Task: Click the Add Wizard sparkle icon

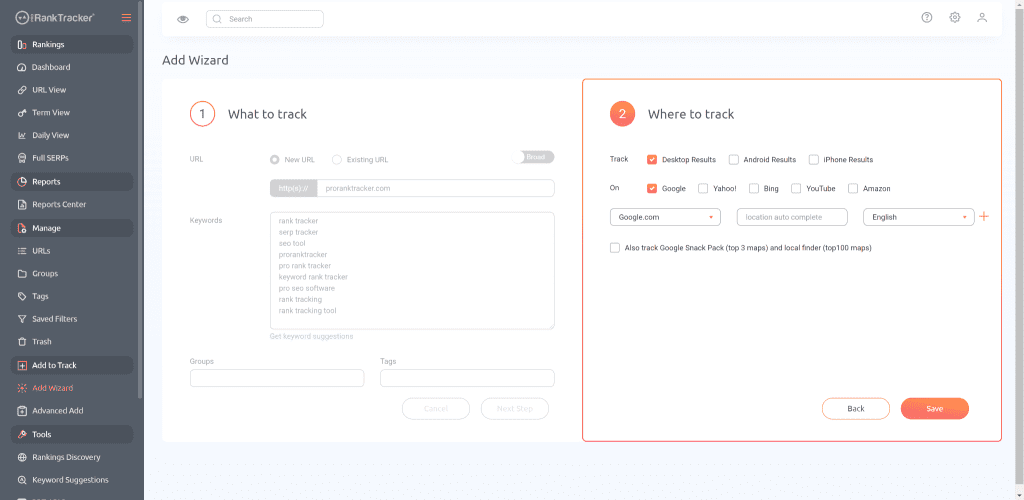Action: [22, 388]
